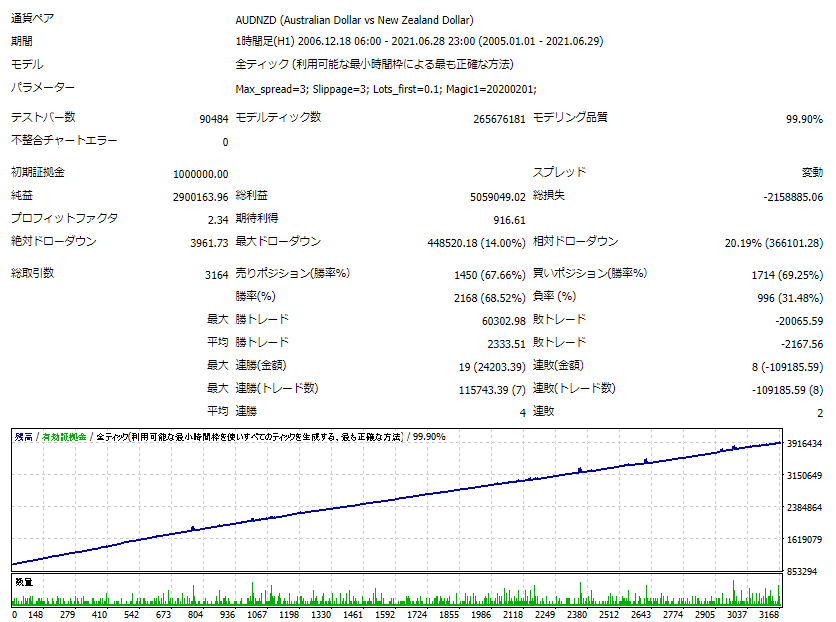
Task: Click the period row date range text
Action: [419, 41]
